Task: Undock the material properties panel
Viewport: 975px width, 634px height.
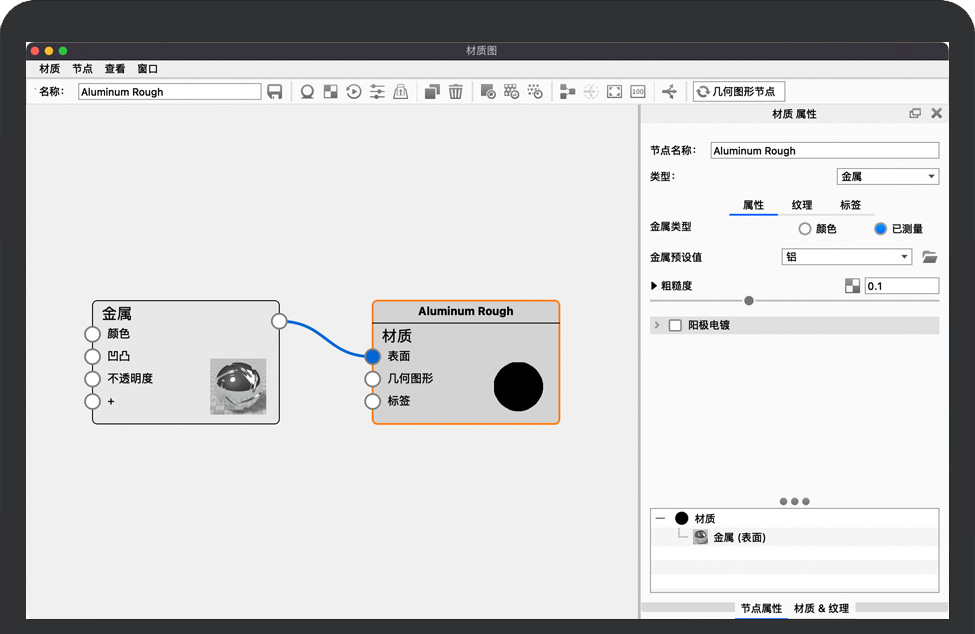Action: click(915, 114)
